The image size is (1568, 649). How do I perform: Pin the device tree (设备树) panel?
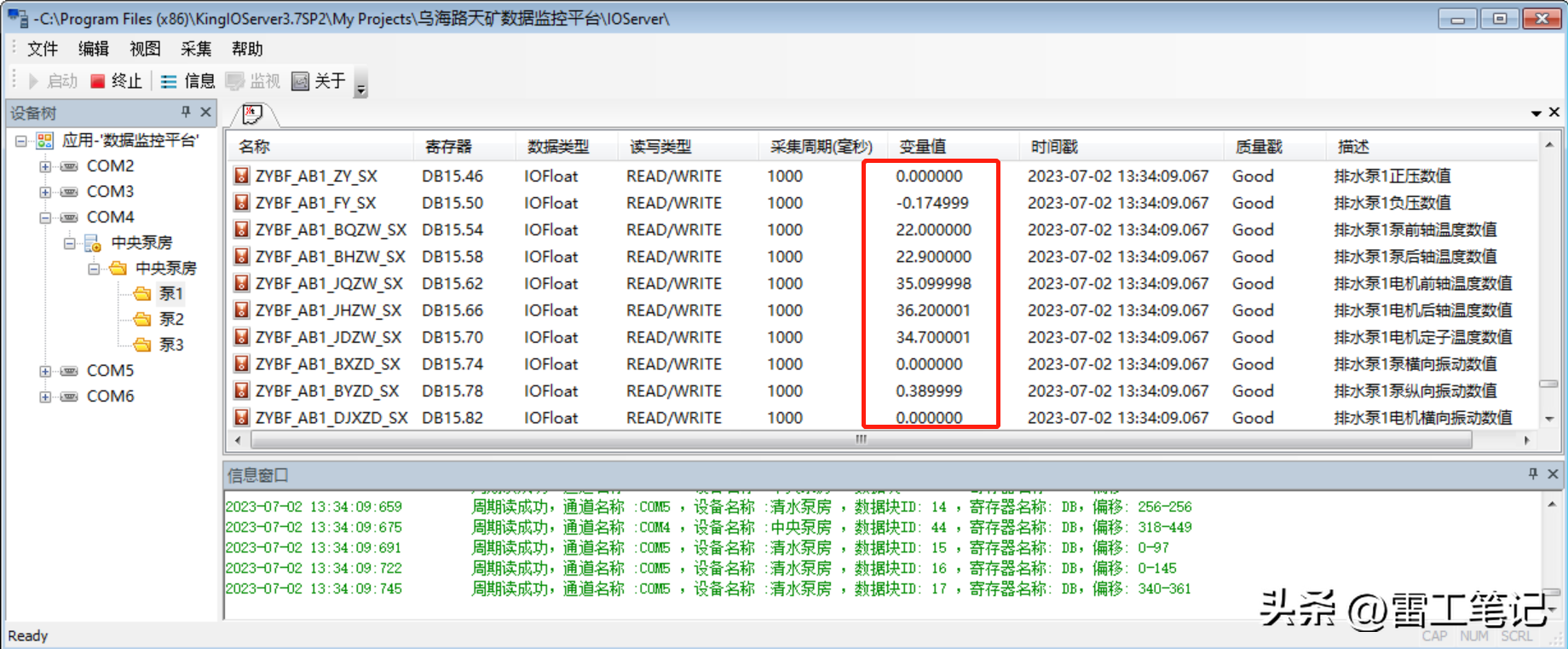pyautogui.click(x=186, y=112)
